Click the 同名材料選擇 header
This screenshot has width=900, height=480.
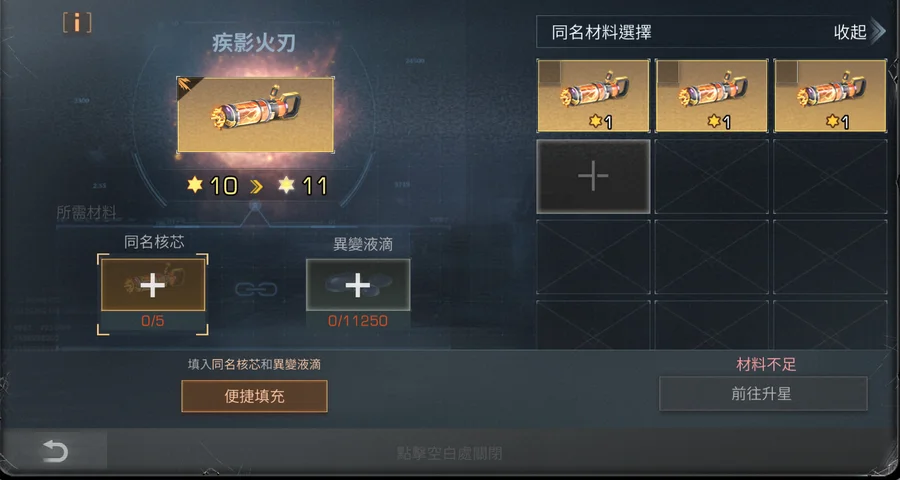pos(602,32)
